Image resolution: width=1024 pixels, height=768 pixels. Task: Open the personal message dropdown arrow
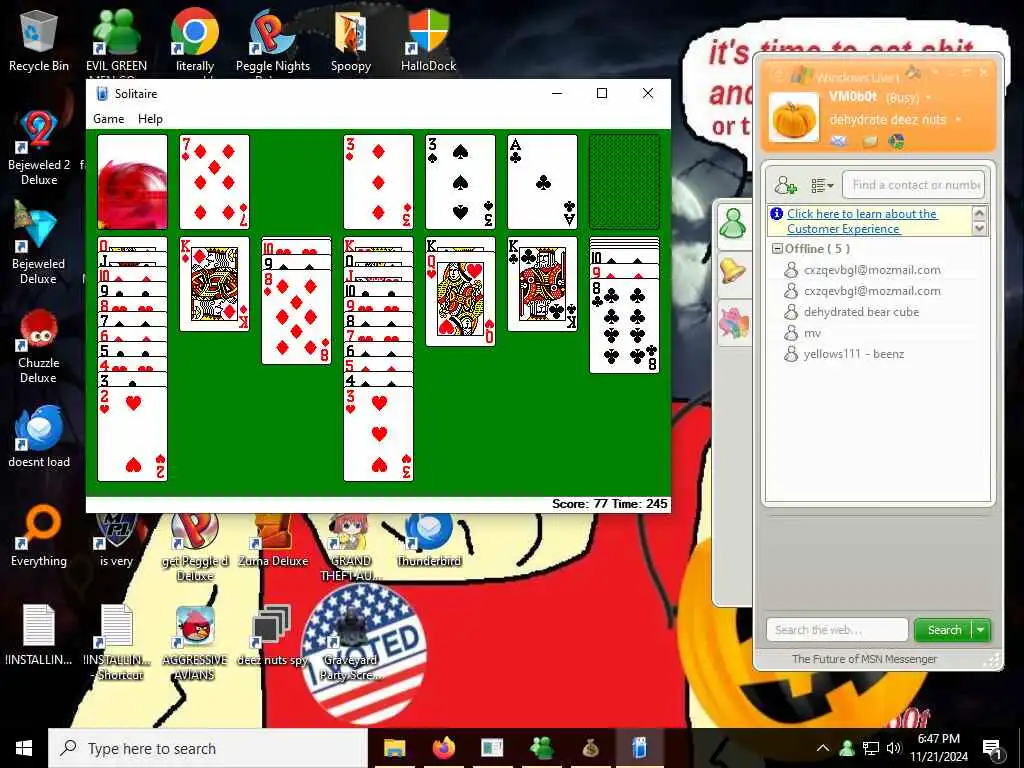tap(958, 120)
